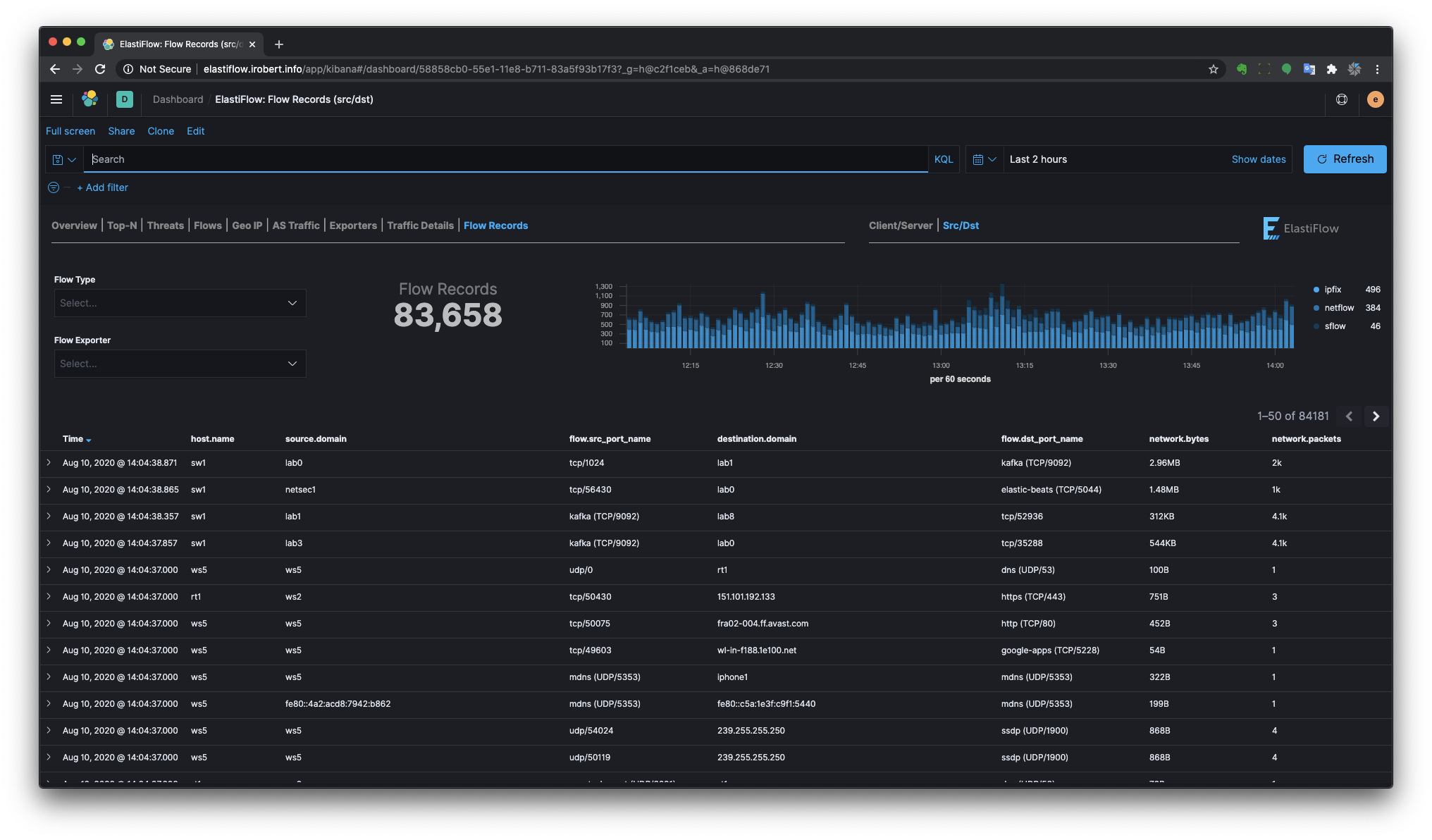Click the Dashboard breadcrumb
1432x840 pixels.
[178, 99]
